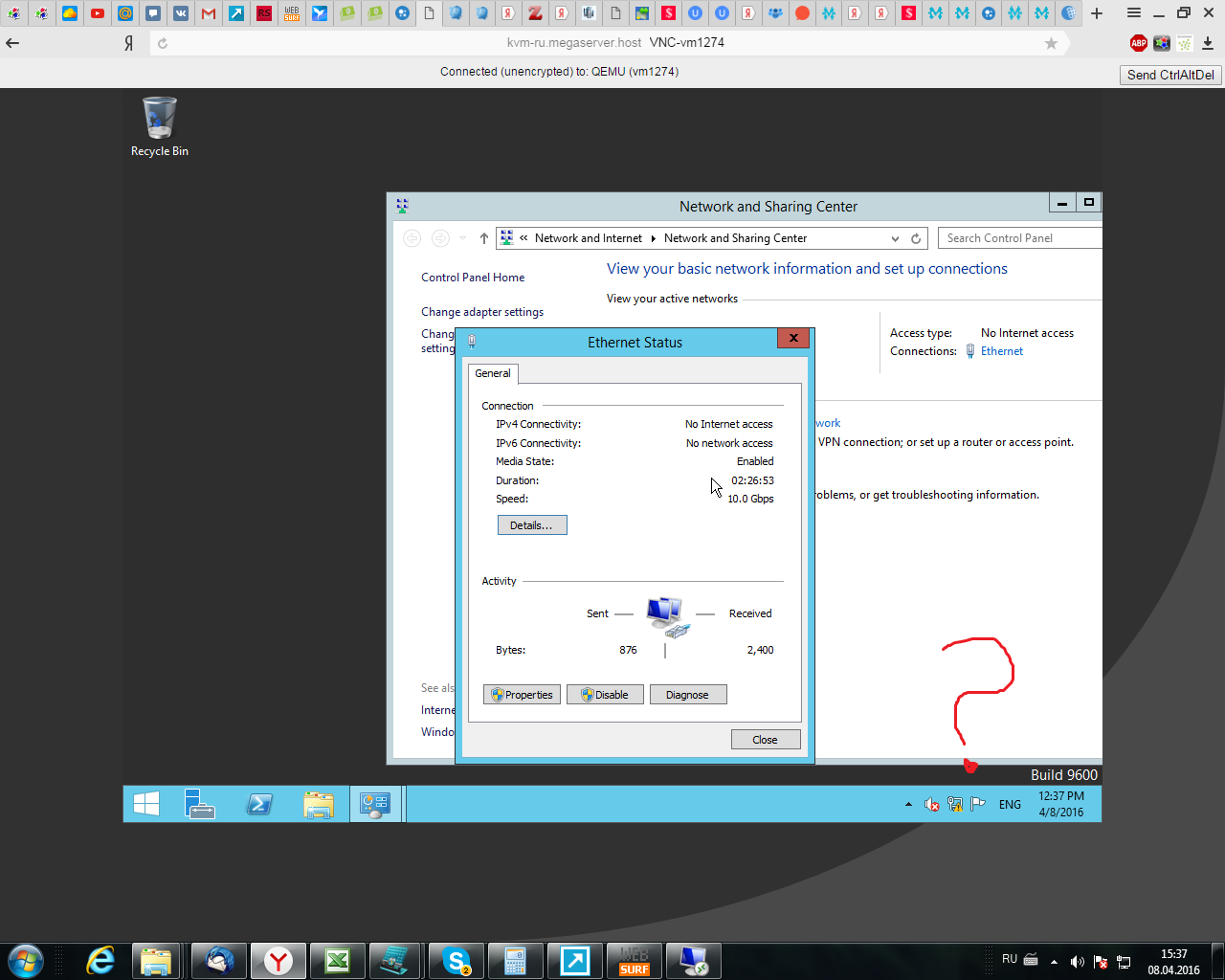Viewport: 1225px width, 980px height.
Task: Click the Diagnose button
Action: [x=688, y=695]
